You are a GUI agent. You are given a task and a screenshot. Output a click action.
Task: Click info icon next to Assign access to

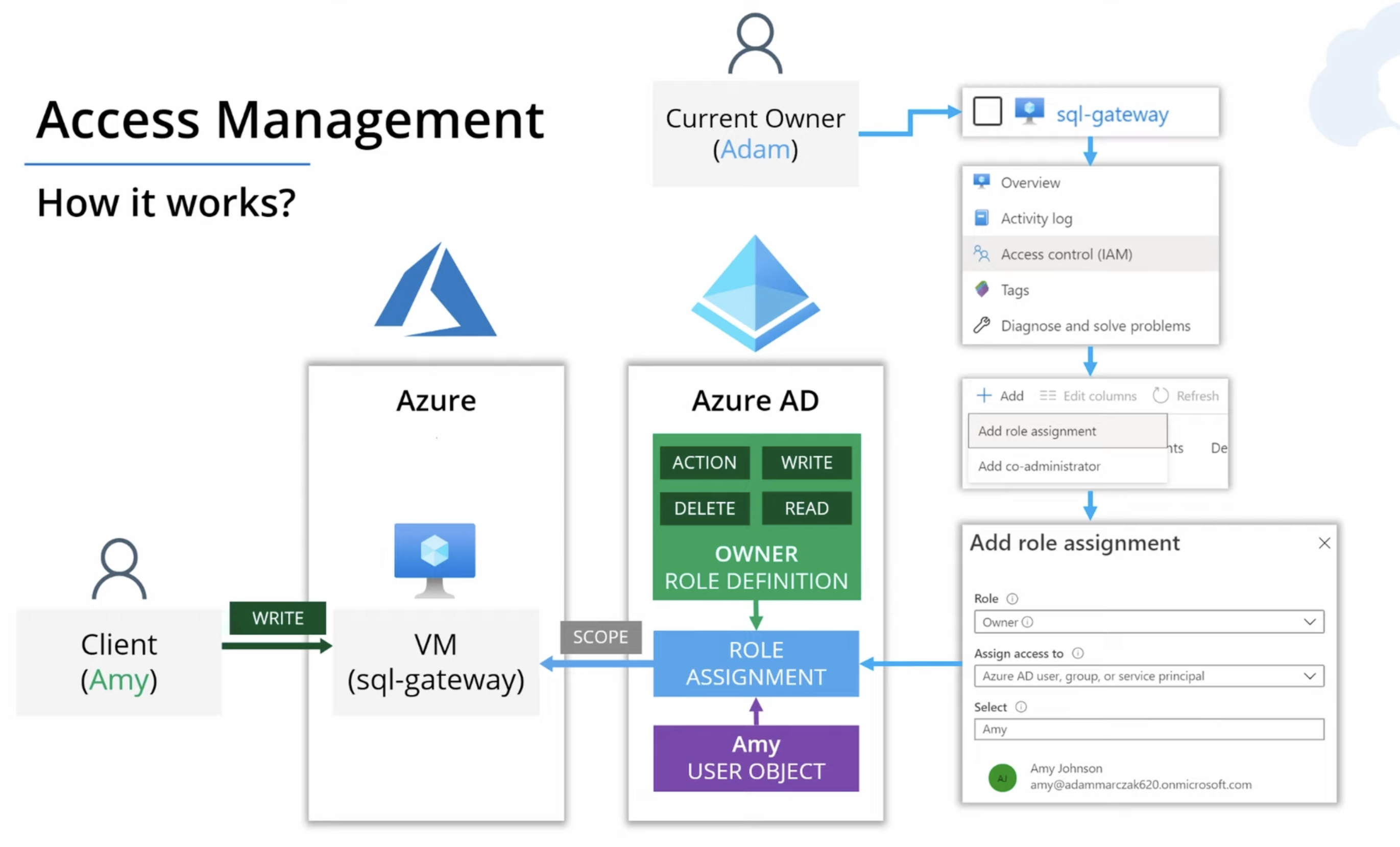[1078, 653]
